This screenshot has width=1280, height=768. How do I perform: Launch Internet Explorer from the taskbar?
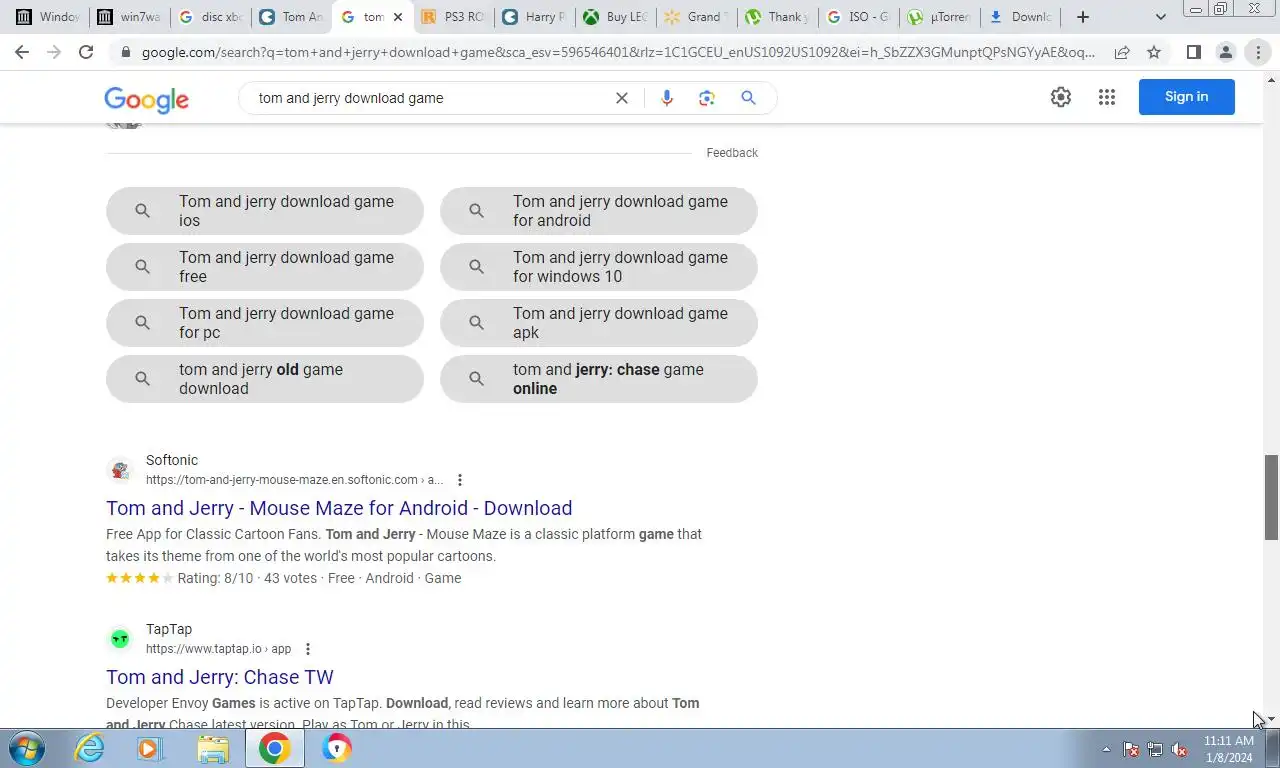coord(90,748)
